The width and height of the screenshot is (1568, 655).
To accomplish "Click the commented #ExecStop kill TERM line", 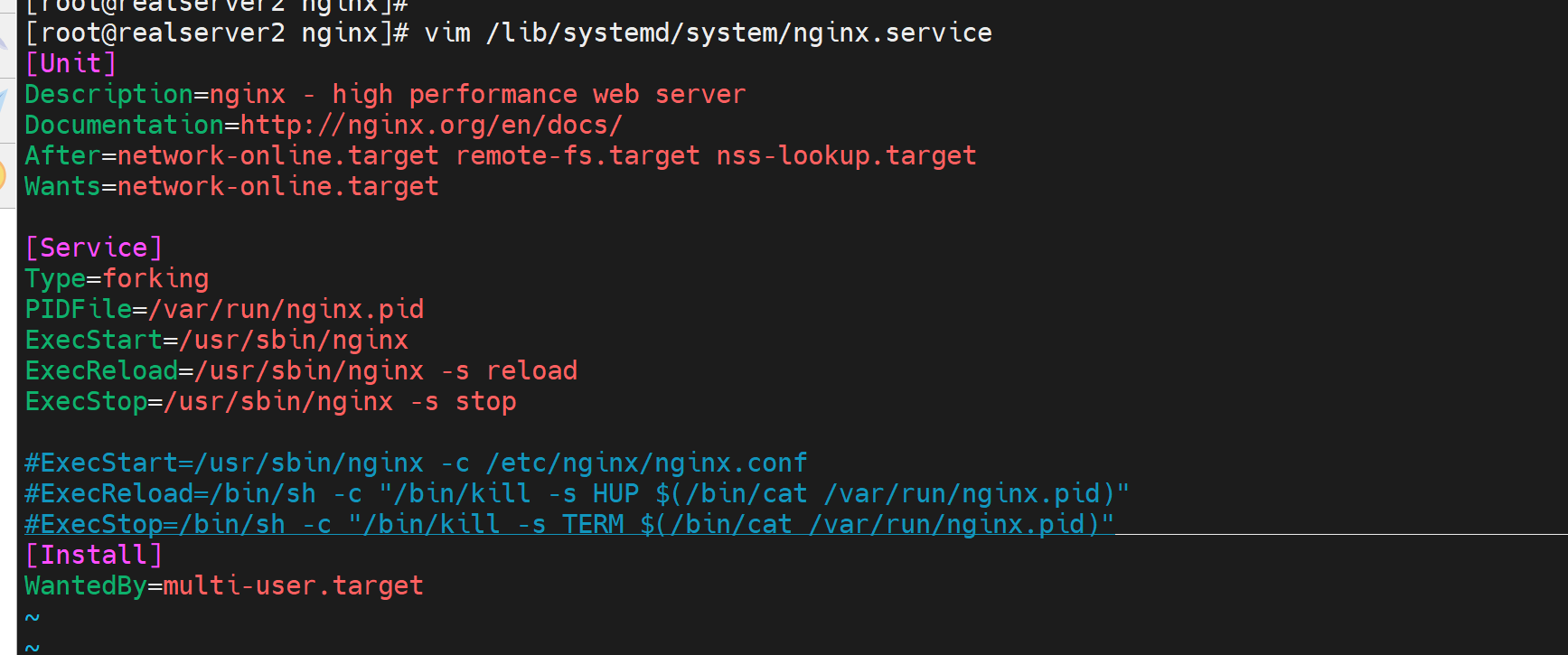I will tap(569, 524).
